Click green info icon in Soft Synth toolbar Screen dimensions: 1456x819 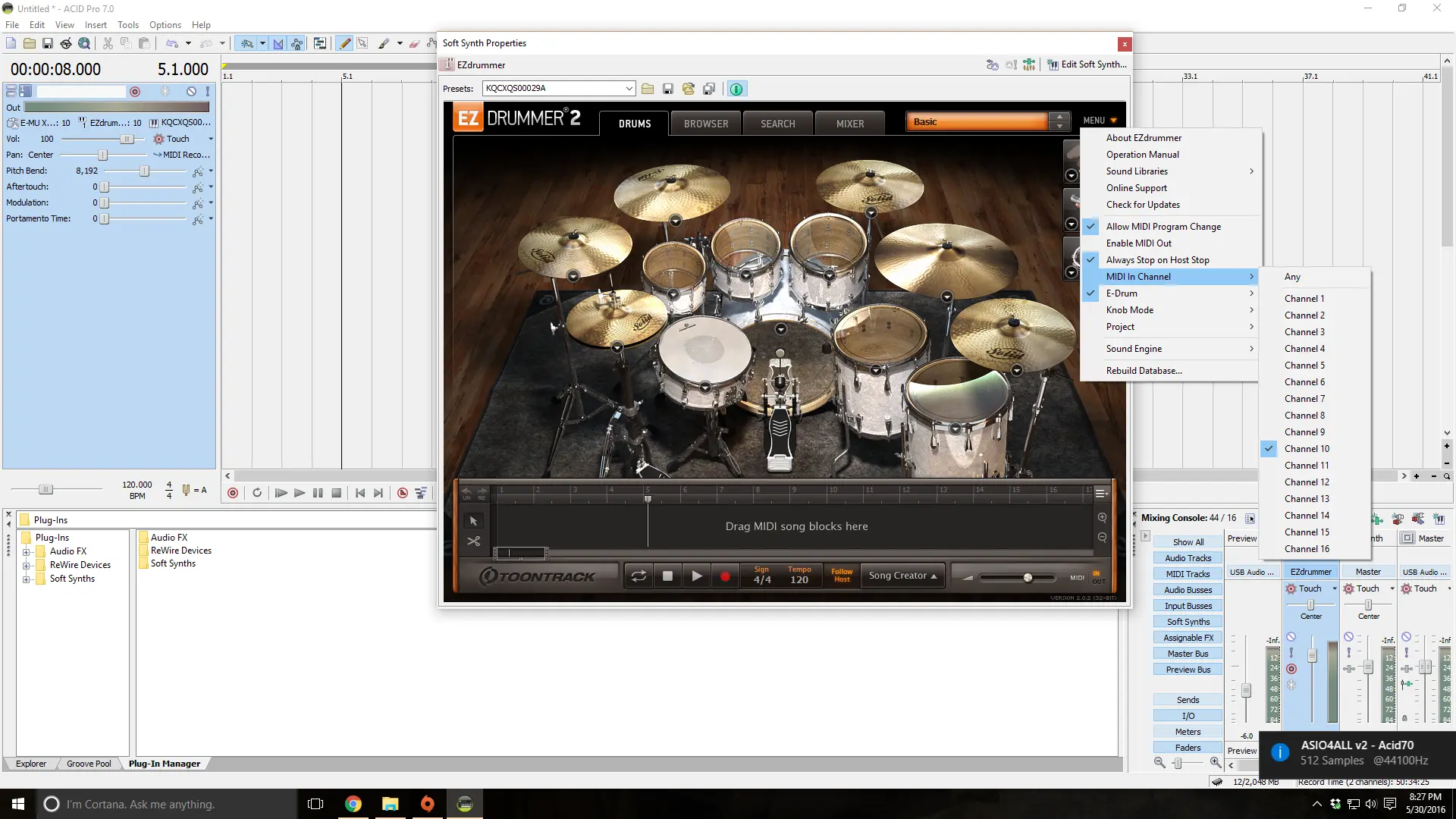click(736, 89)
